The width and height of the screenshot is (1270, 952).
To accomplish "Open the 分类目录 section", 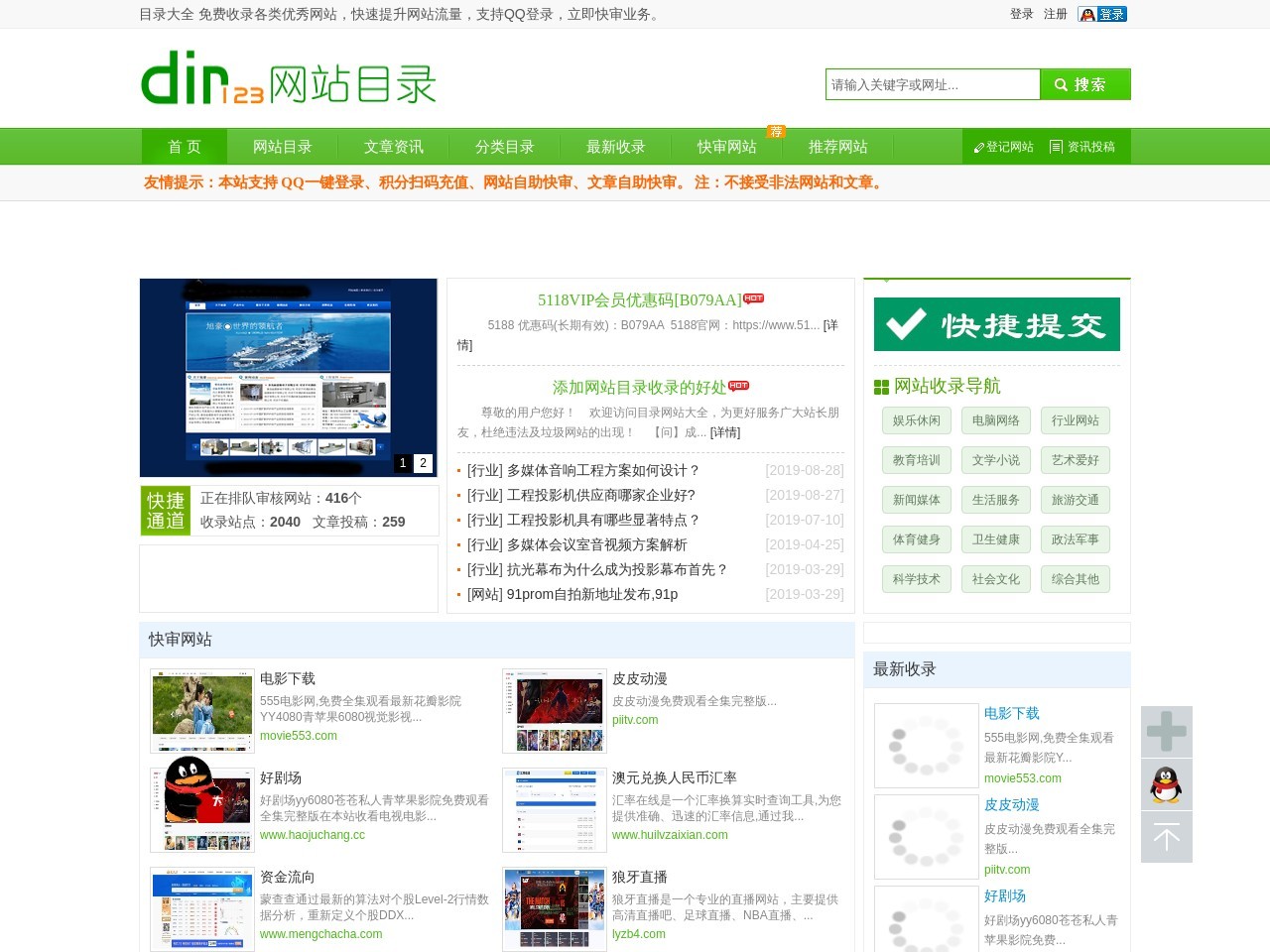I will tap(503, 146).
